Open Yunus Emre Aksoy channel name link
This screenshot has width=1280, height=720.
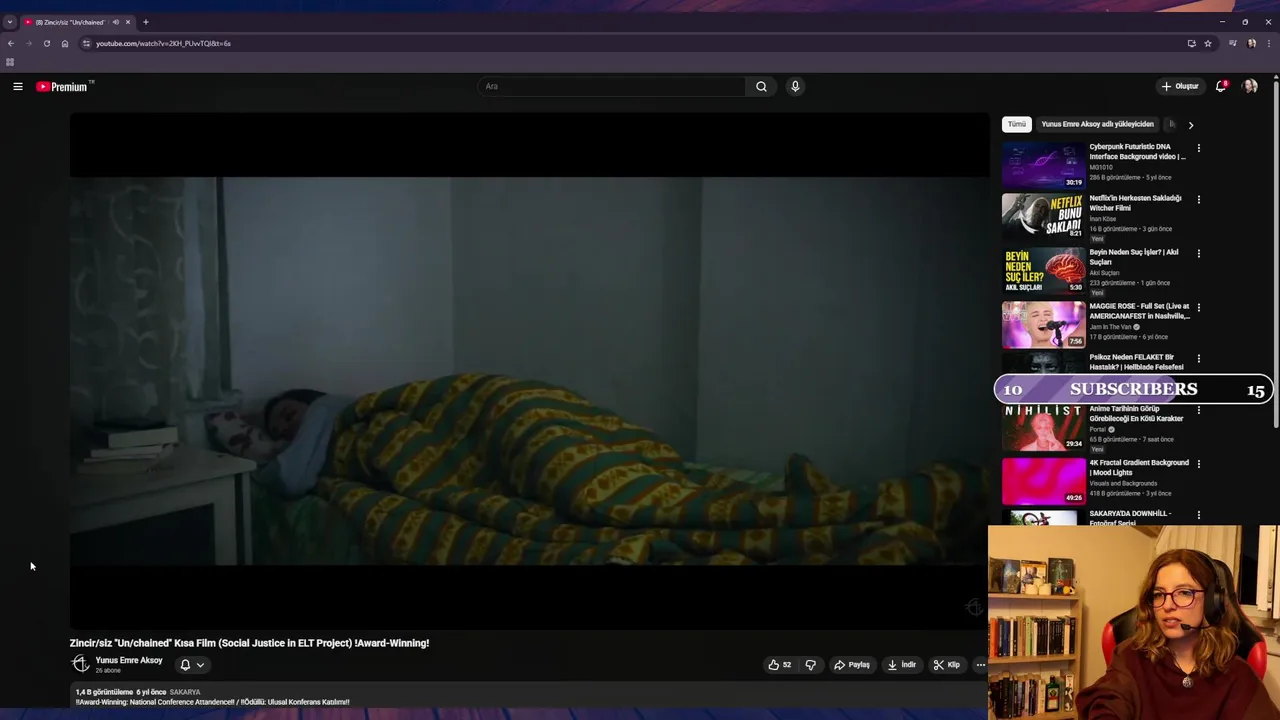tap(129, 661)
